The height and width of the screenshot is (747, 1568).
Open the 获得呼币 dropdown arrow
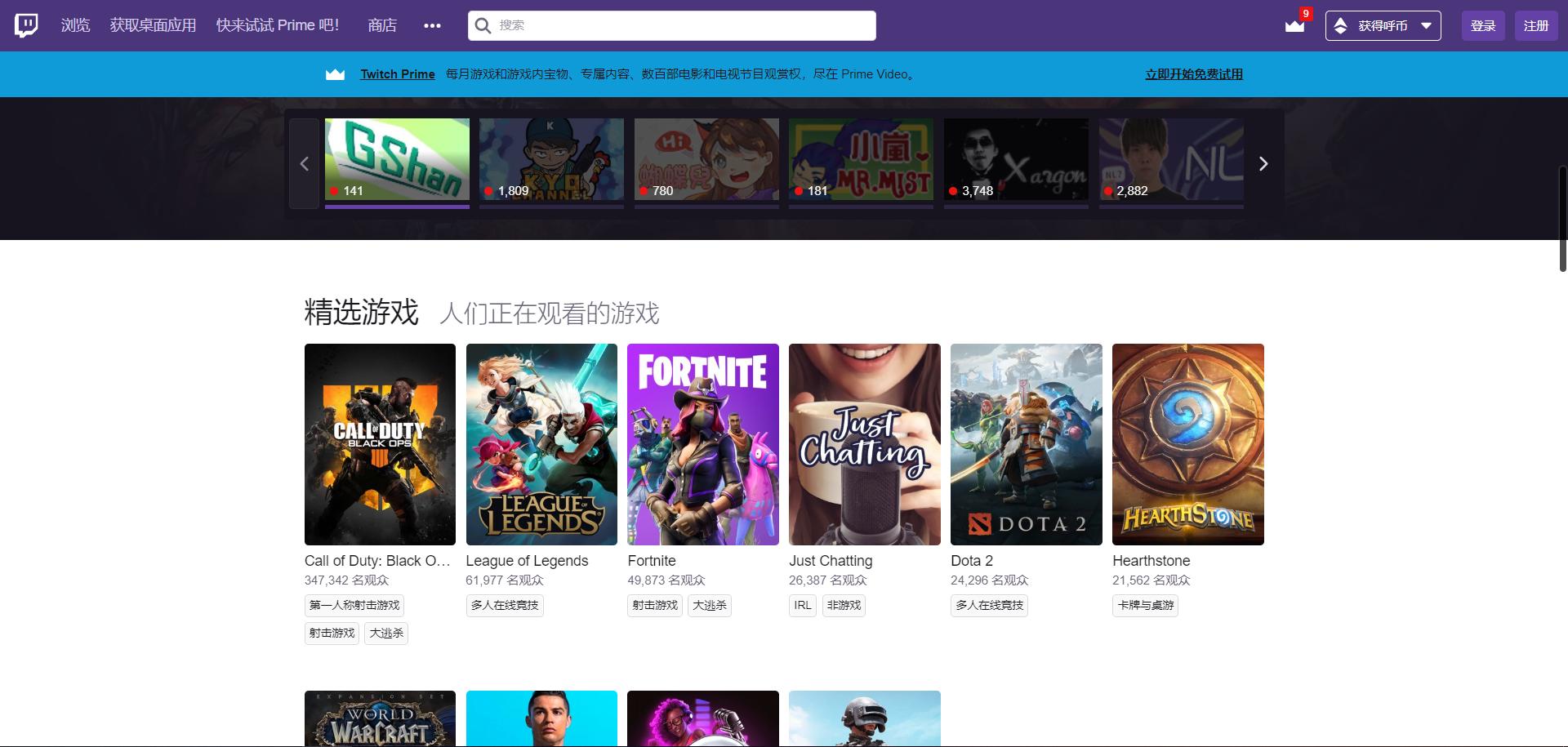click(1426, 25)
